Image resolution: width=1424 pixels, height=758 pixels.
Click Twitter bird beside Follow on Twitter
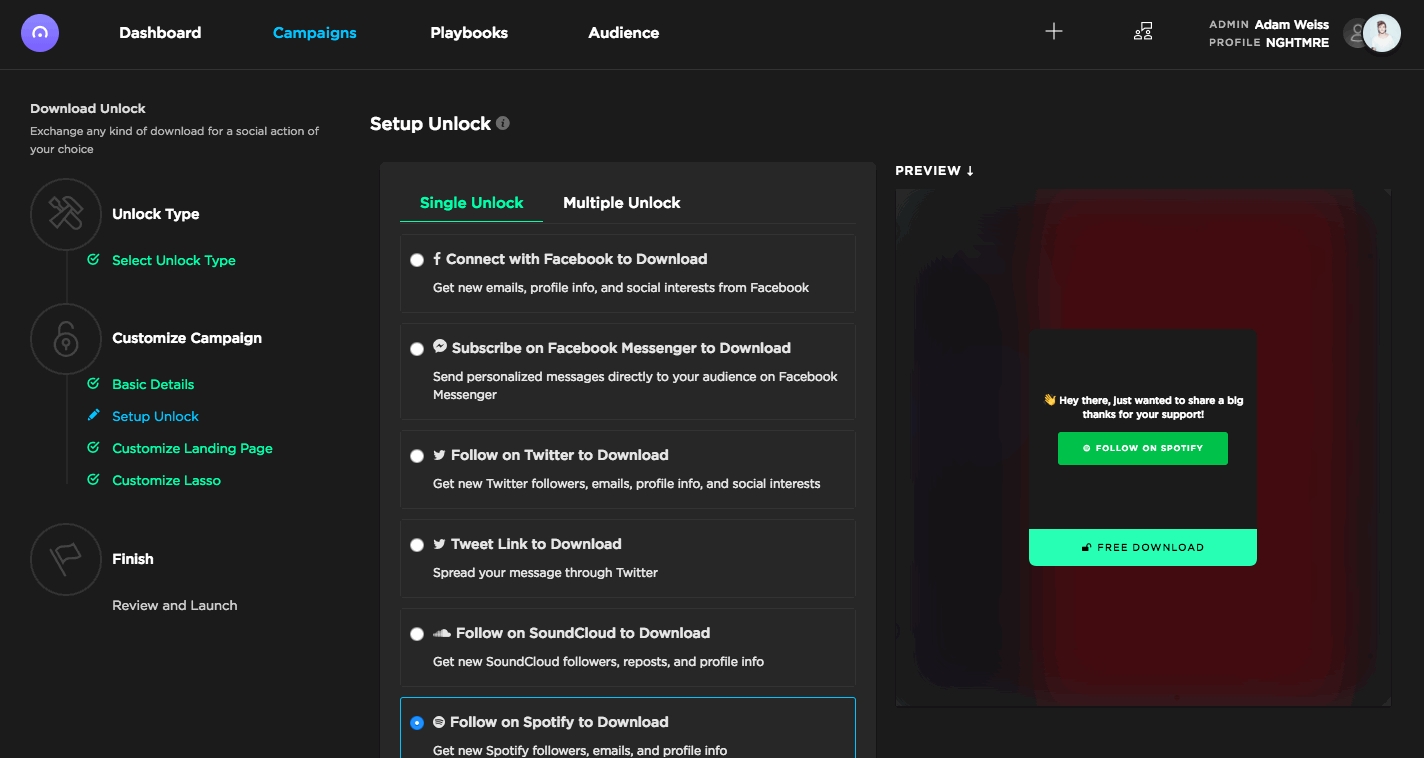click(x=439, y=455)
